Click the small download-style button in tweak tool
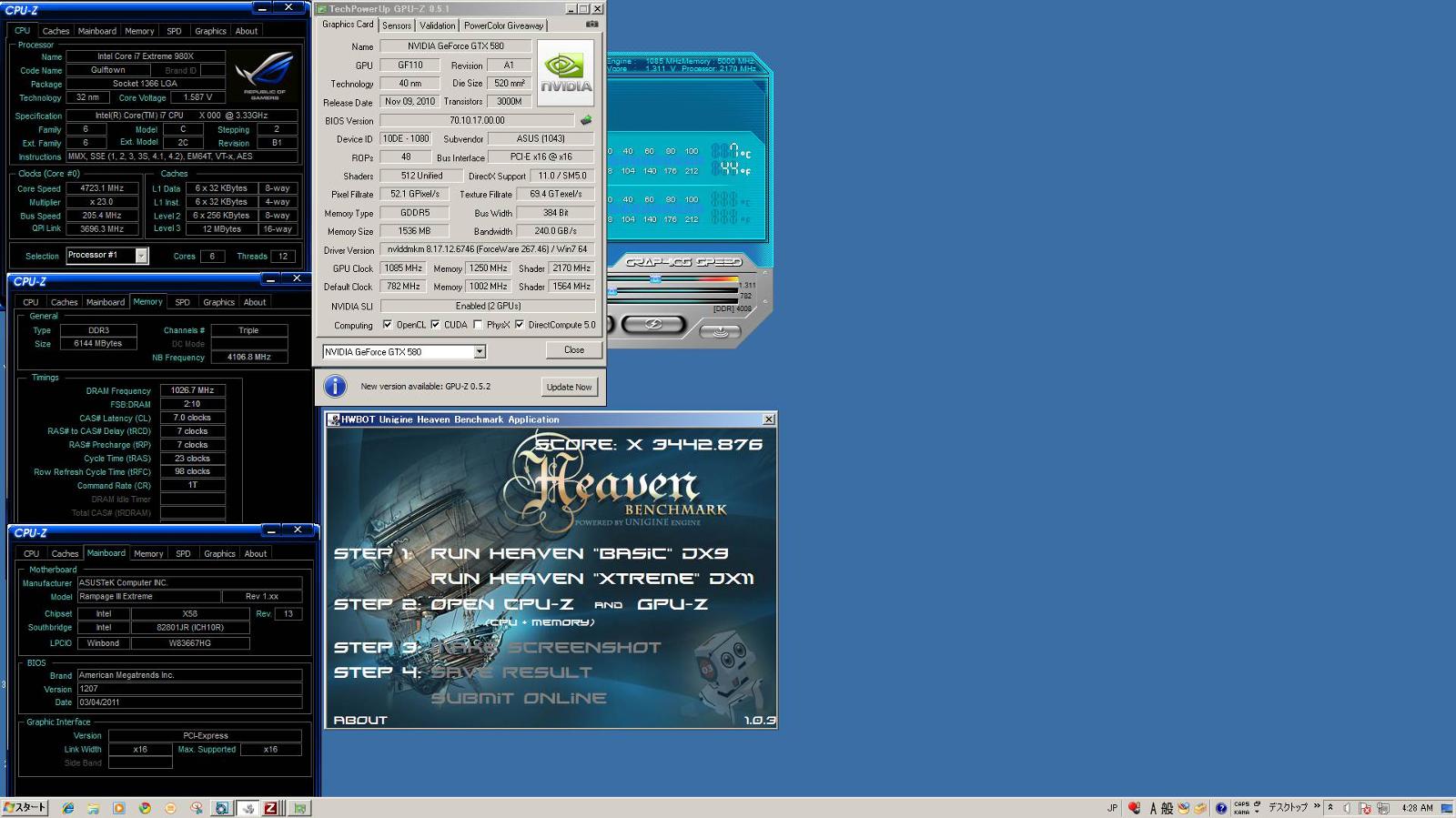Image resolution: width=1456 pixels, height=818 pixels. 720,331
